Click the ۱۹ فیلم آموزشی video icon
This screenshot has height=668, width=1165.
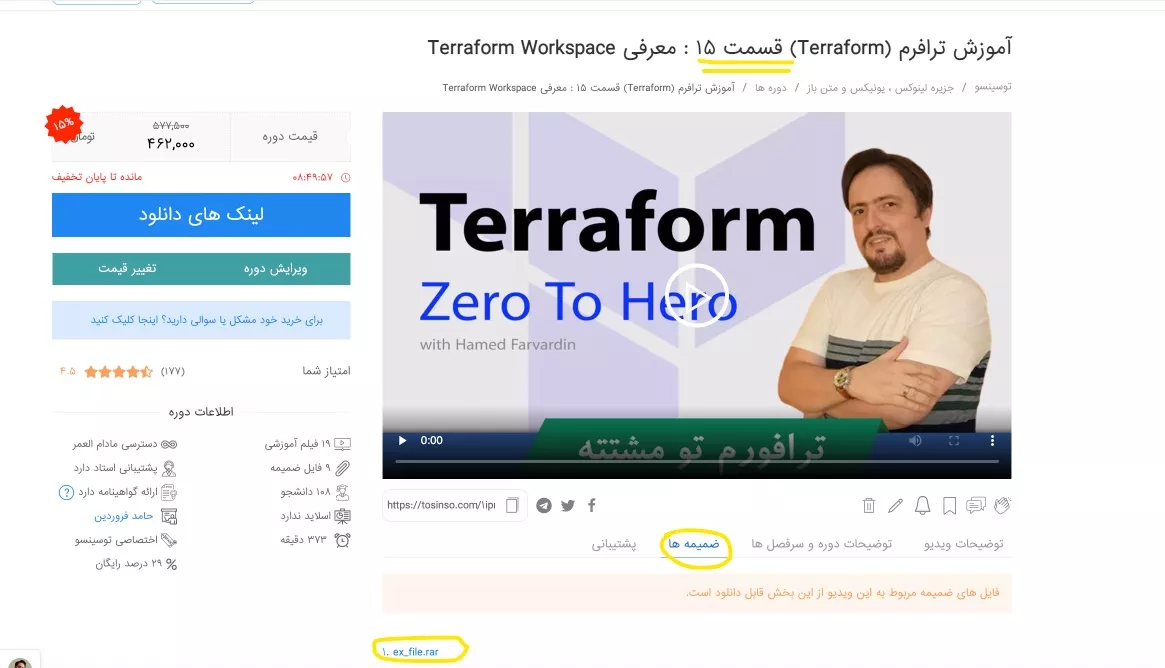pyautogui.click(x=343, y=444)
